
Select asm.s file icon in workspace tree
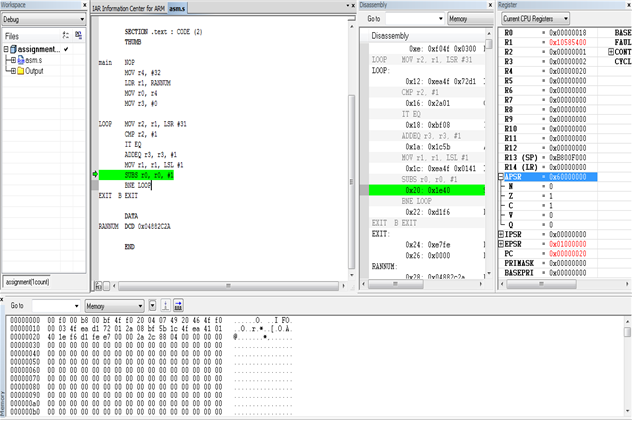point(21,60)
